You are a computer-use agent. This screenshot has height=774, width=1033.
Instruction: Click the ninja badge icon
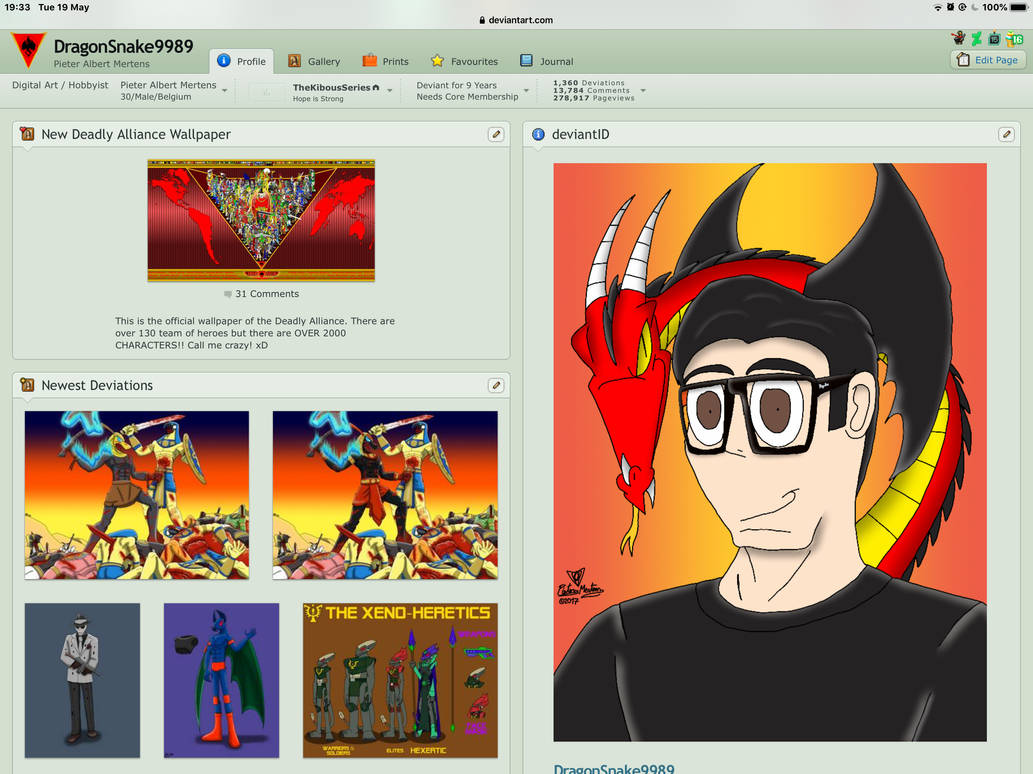pyautogui.click(x=959, y=38)
